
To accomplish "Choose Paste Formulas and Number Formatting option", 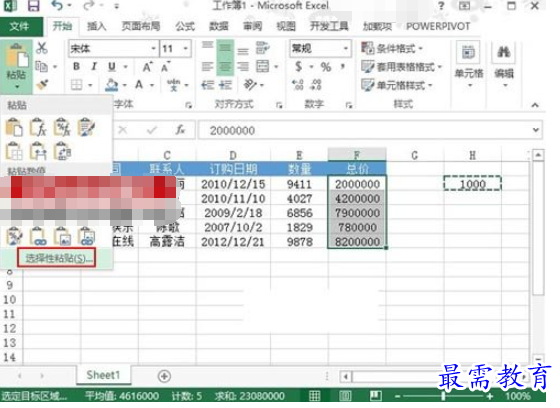I will (62, 127).
